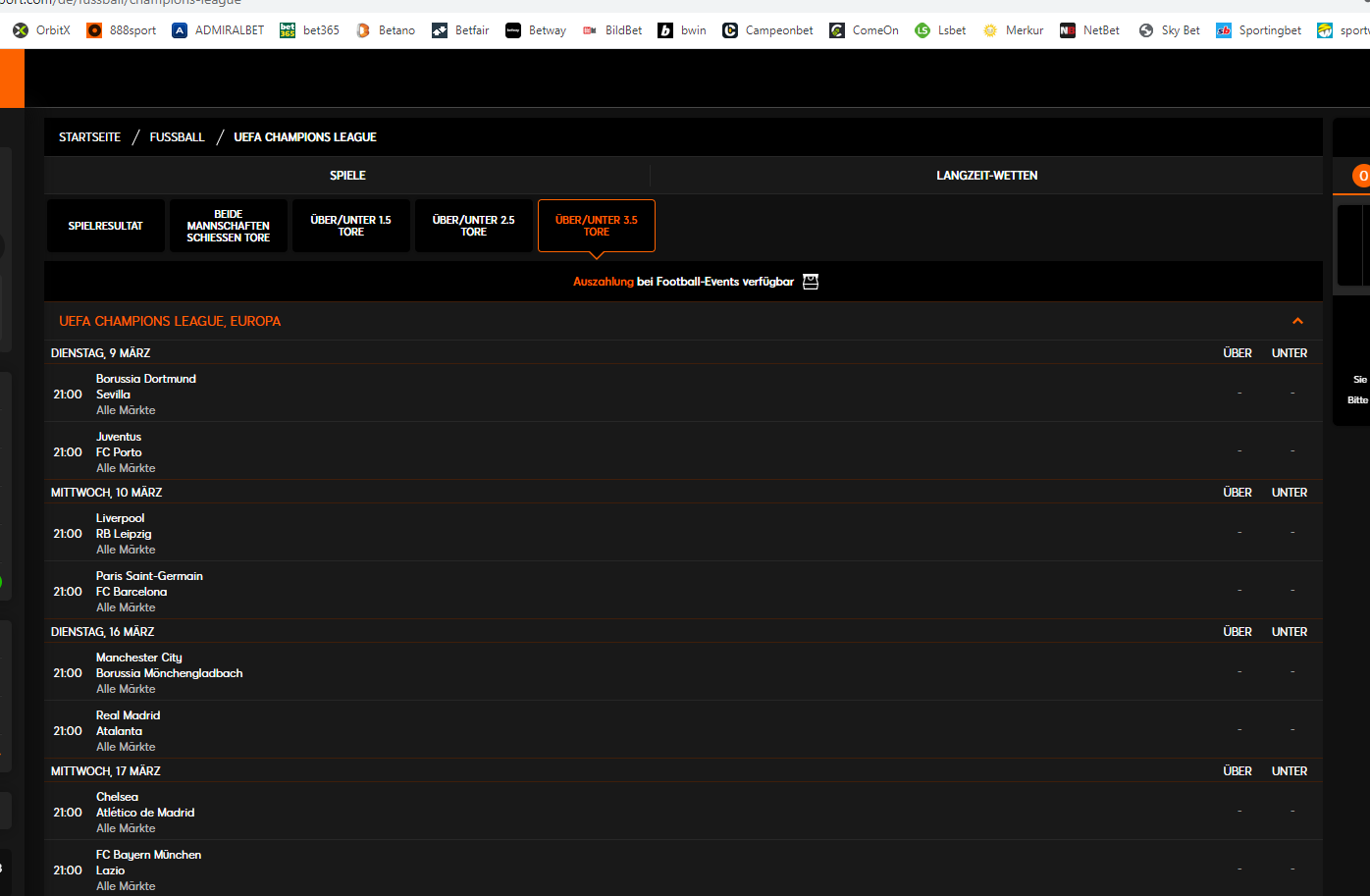1370x896 pixels.
Task: Open Alle Märkte for Liverpool vs RB Leipzig
Action: pos(126,550)
